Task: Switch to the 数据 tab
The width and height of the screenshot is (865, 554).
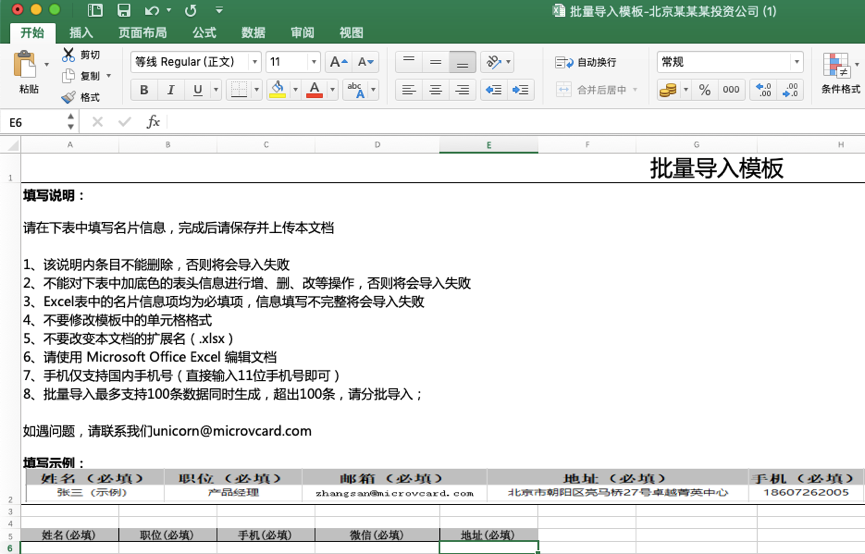Action: point(253,33)
